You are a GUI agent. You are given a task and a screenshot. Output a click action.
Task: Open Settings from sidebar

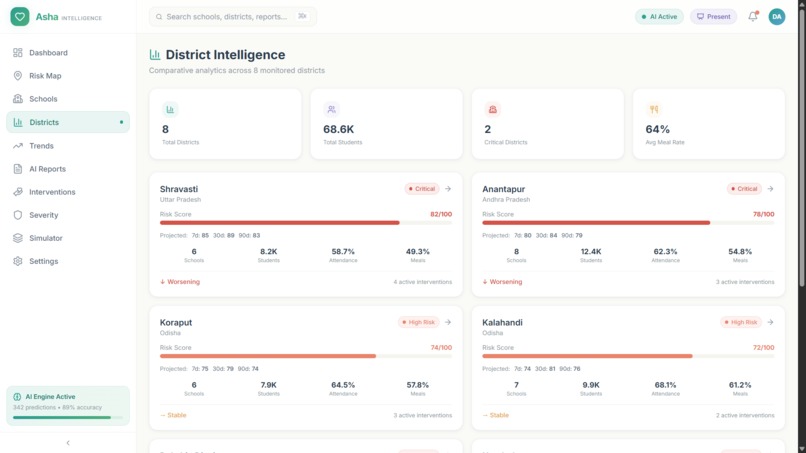coord(68,261)
